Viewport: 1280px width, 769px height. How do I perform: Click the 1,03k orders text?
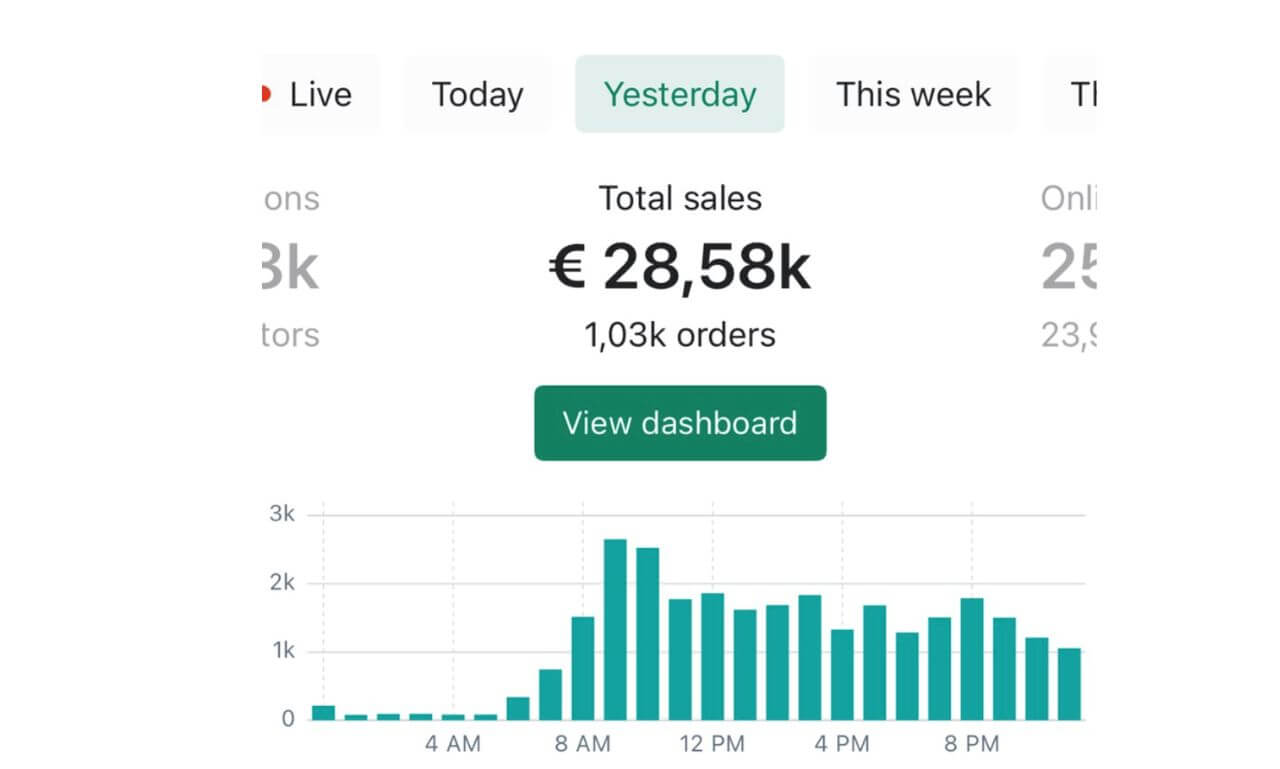pyautogui.click(x=680, y=335)
